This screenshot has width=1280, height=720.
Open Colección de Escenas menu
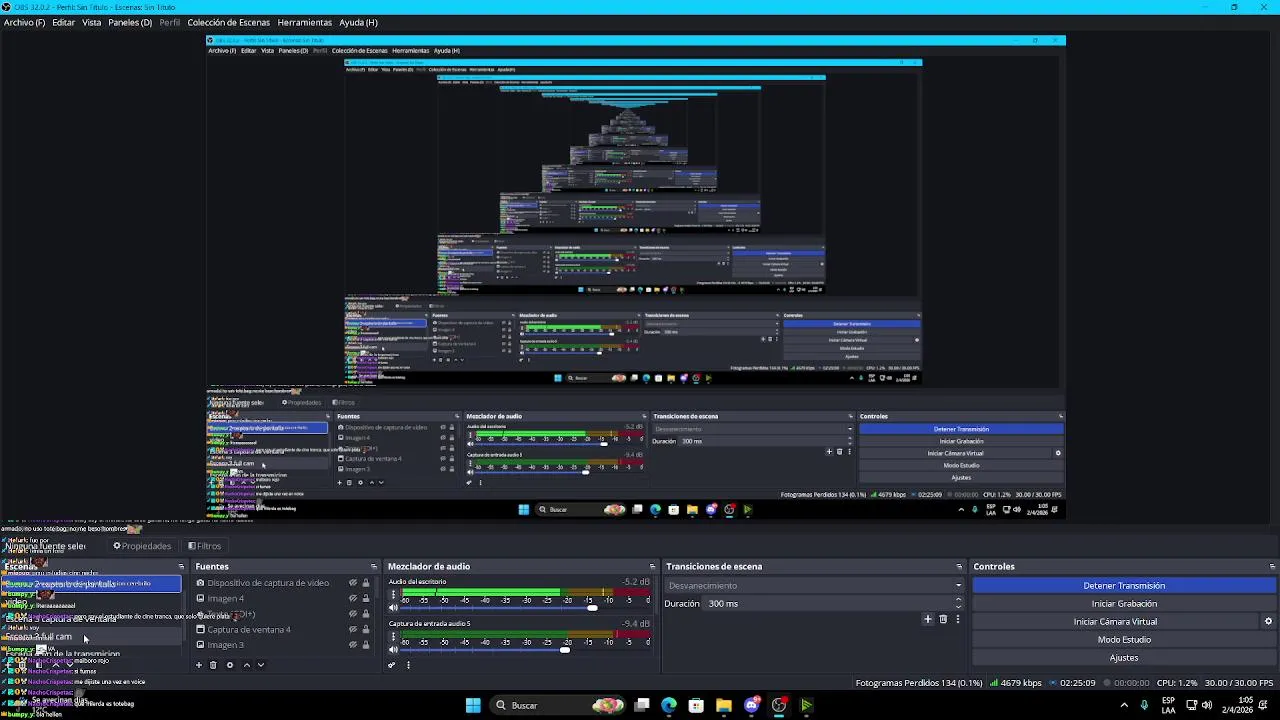pos(228,22)
